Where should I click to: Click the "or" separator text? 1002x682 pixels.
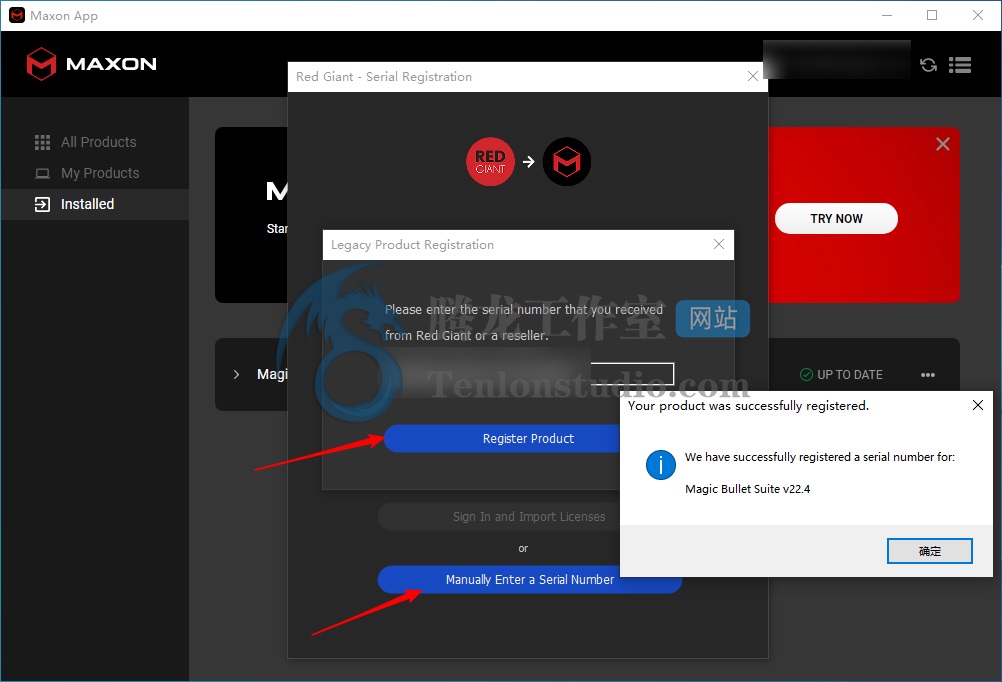click(x=523, y=548)
